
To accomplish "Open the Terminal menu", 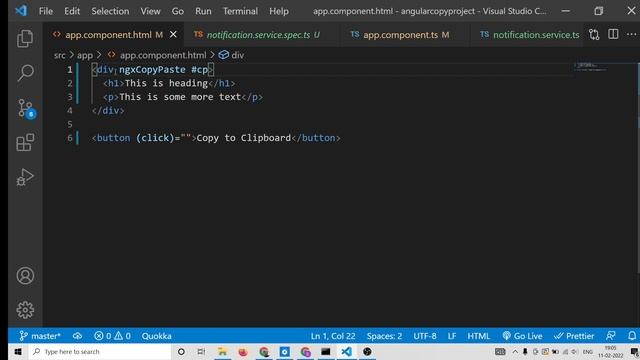I will [240, 11].
